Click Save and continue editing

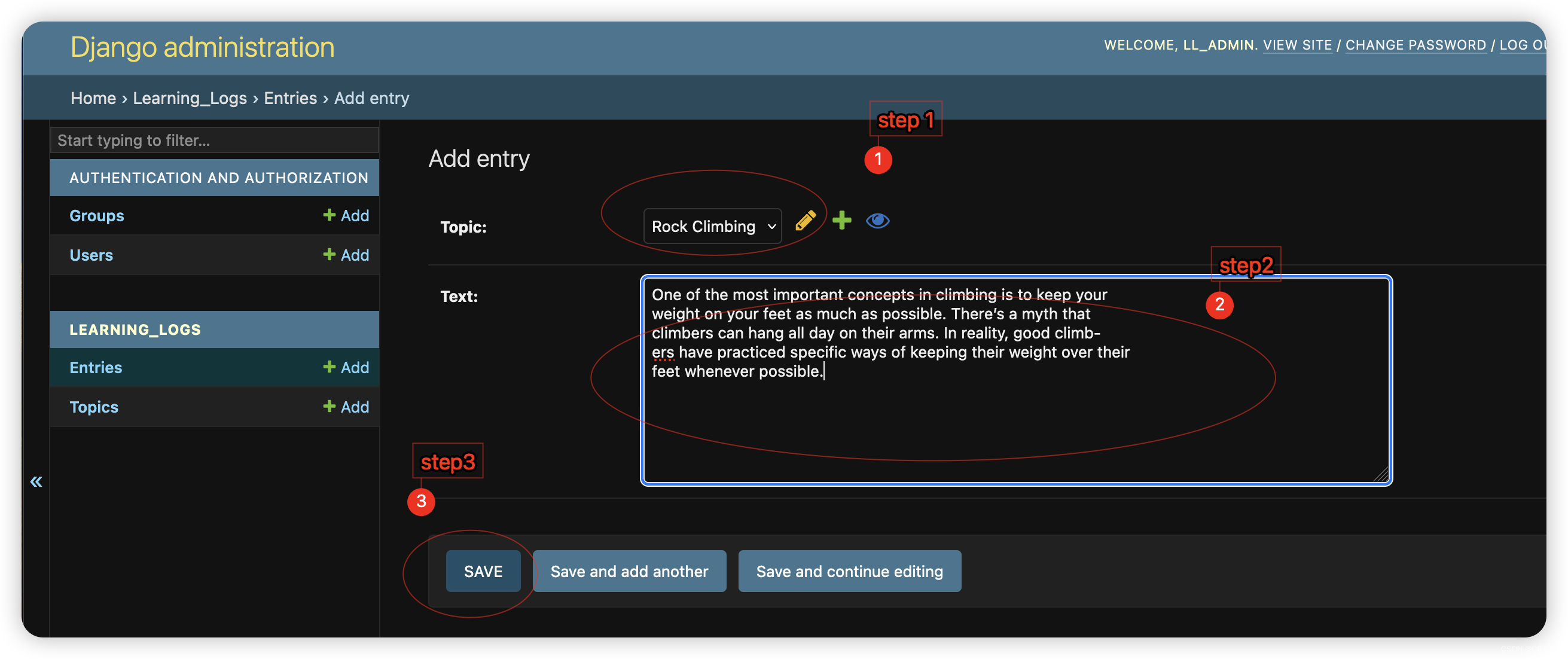coord(849,570)
